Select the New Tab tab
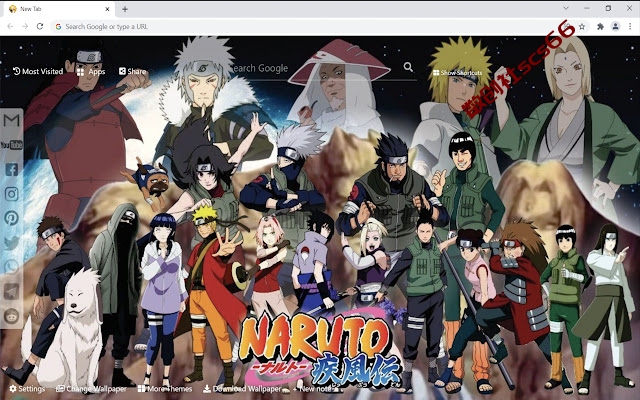 59,9
